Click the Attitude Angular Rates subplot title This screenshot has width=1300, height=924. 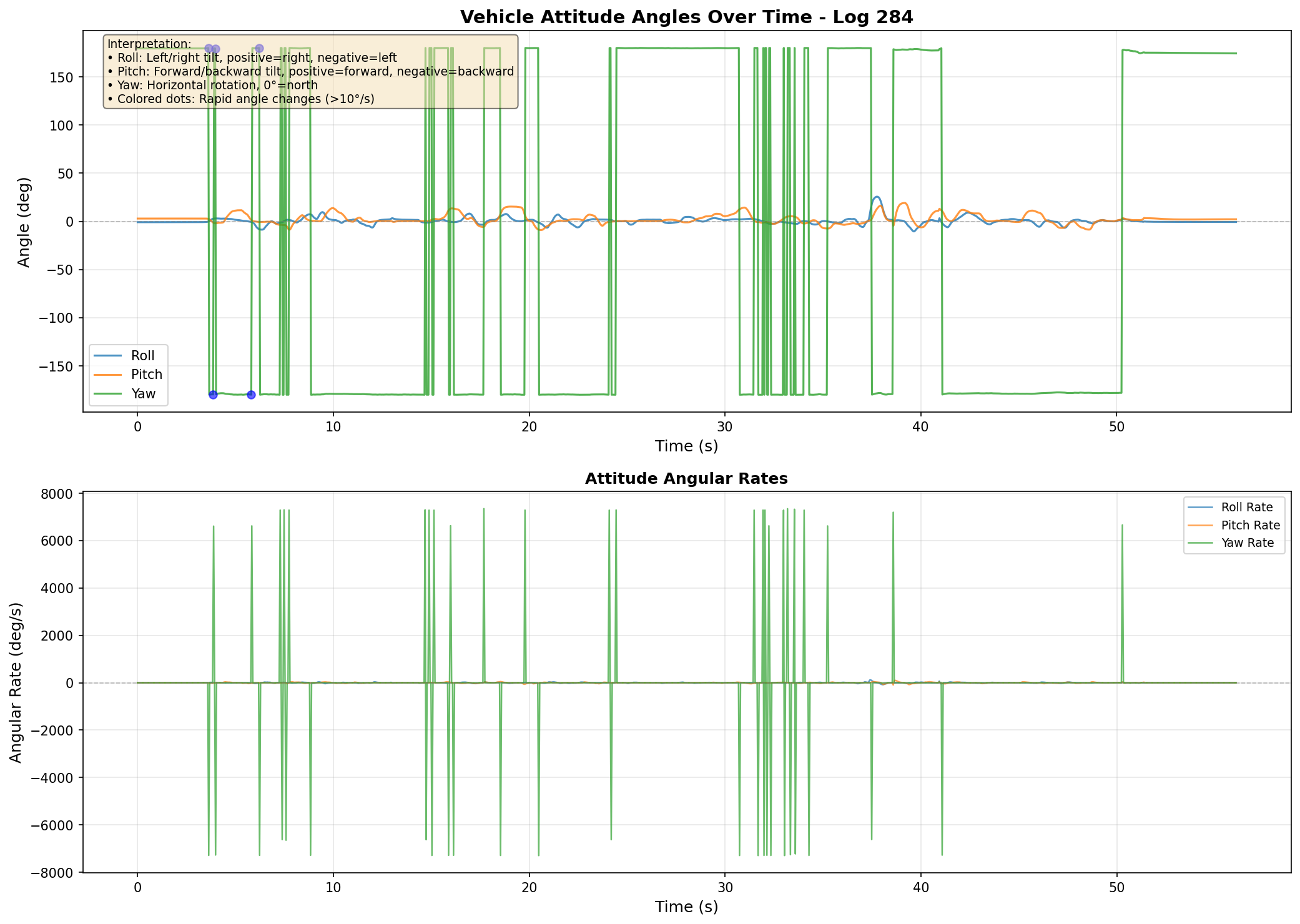click(686, 479)
